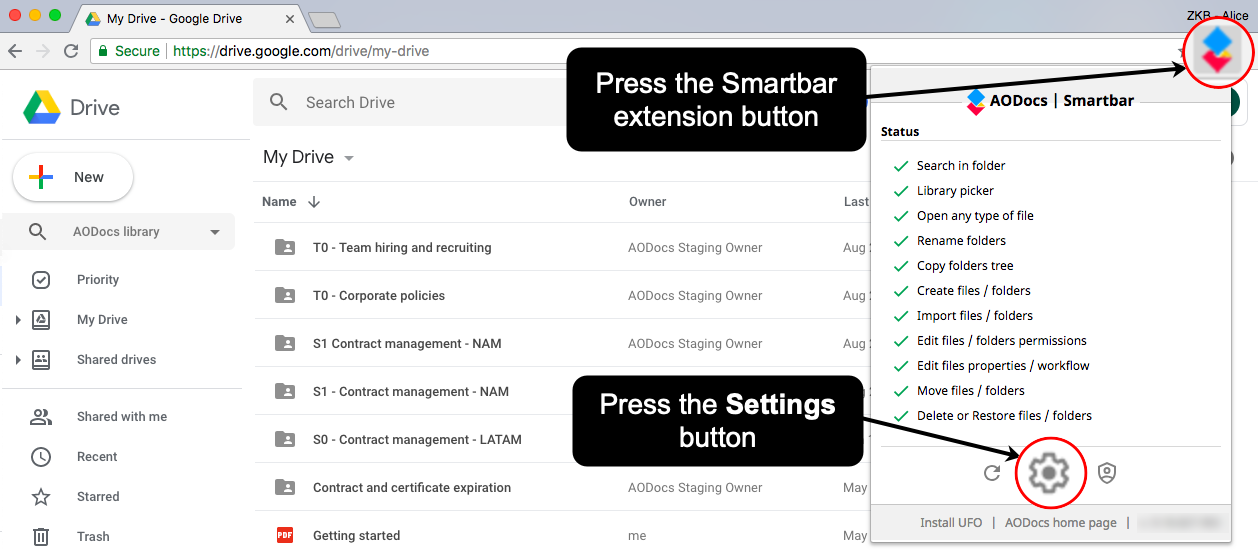Open My Drive in the sidebar
1258x552 pixels.
pos(102,320)
